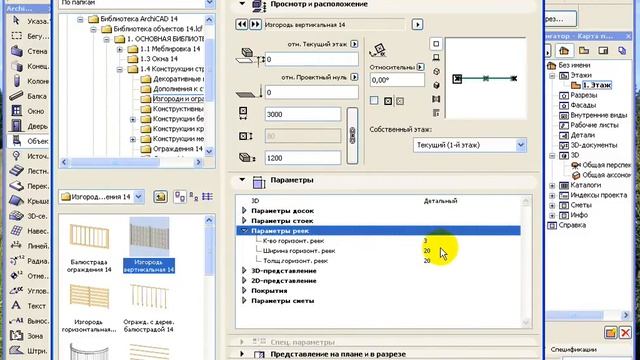This screenshot has height=360, width=640.
Task: Select the Stair (Лестница) tool
Action: 29,171
